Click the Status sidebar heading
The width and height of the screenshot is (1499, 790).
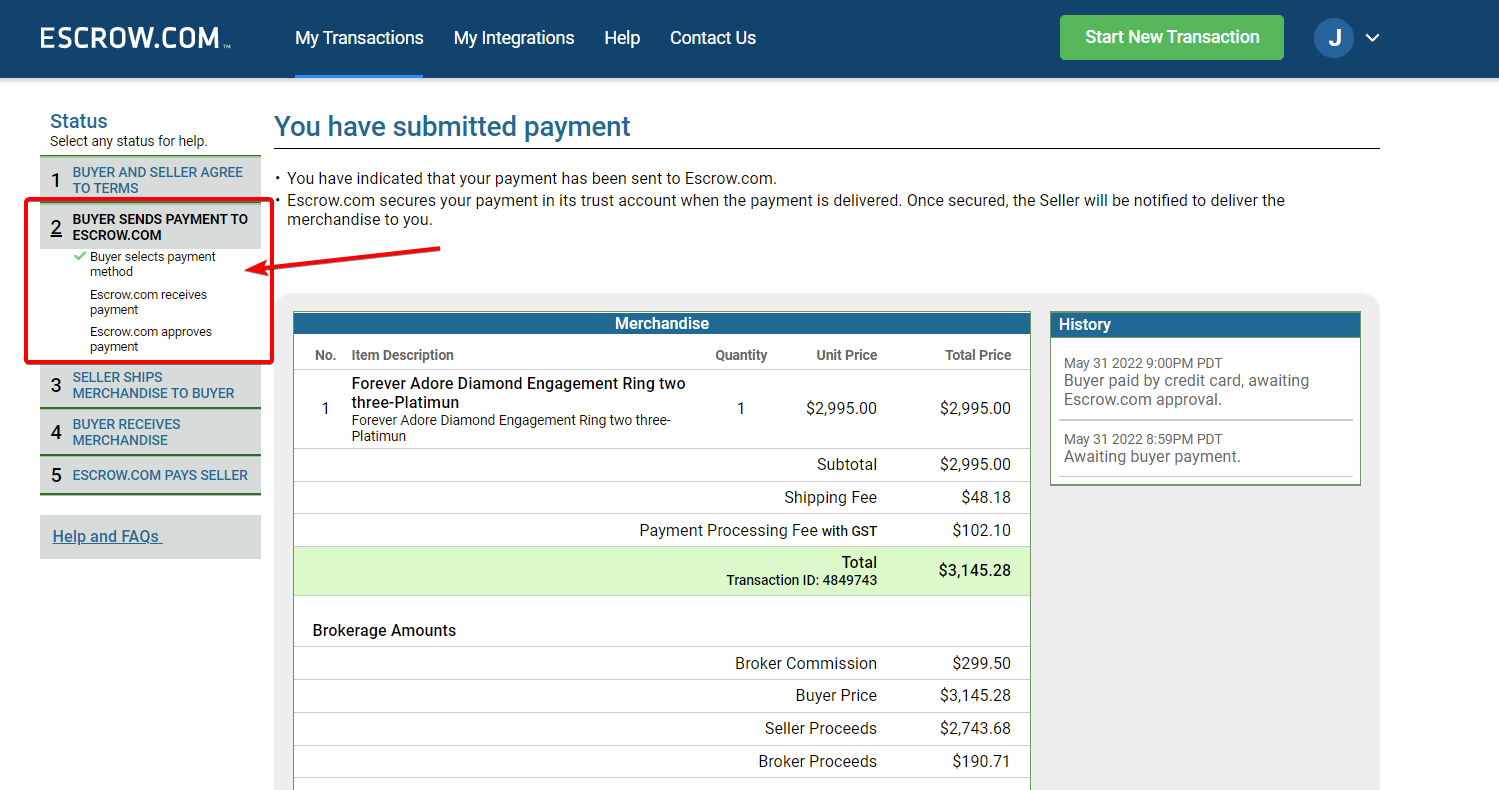pos(79,121)
